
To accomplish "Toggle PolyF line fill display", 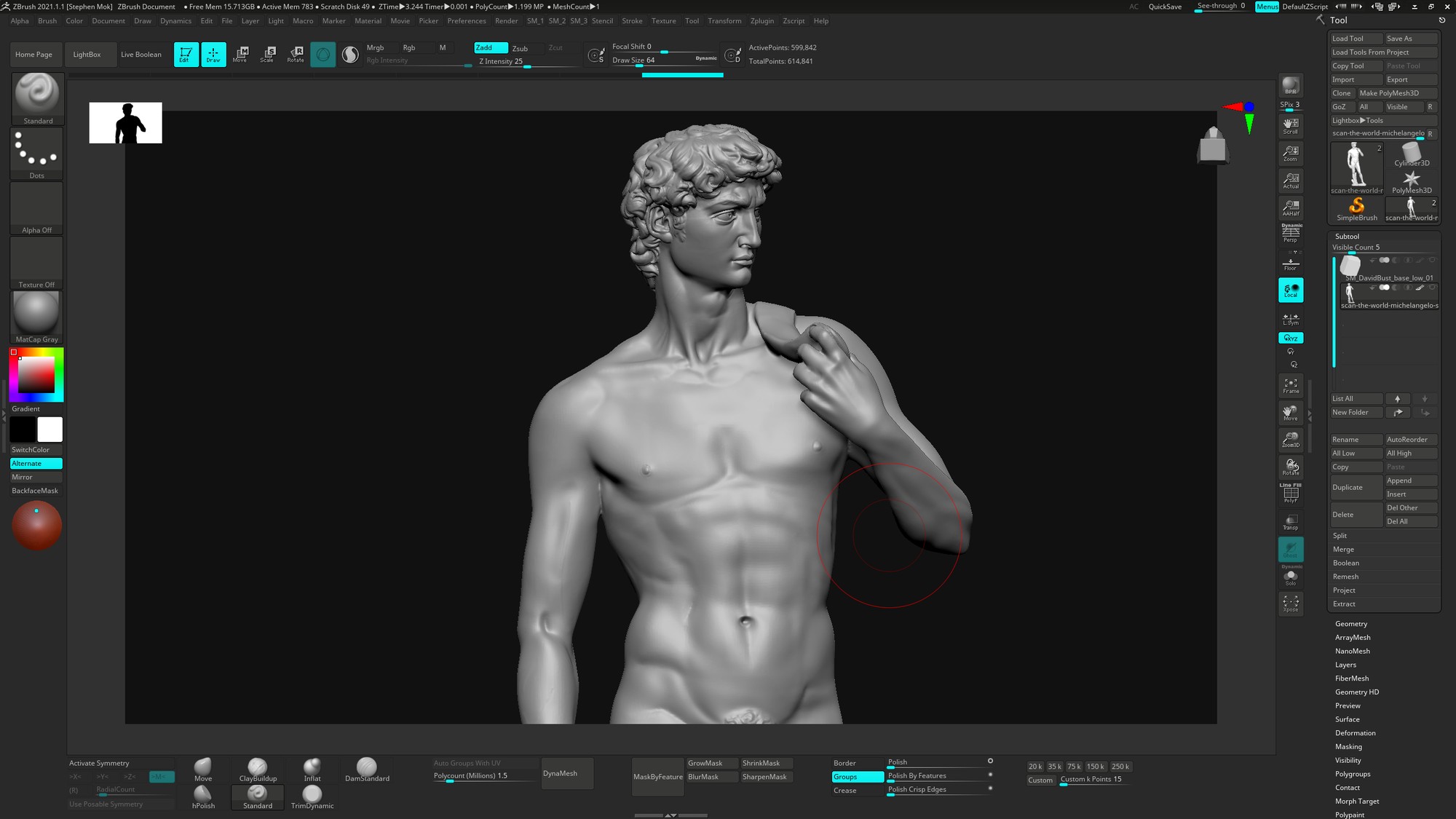I will coord(1291,494).
